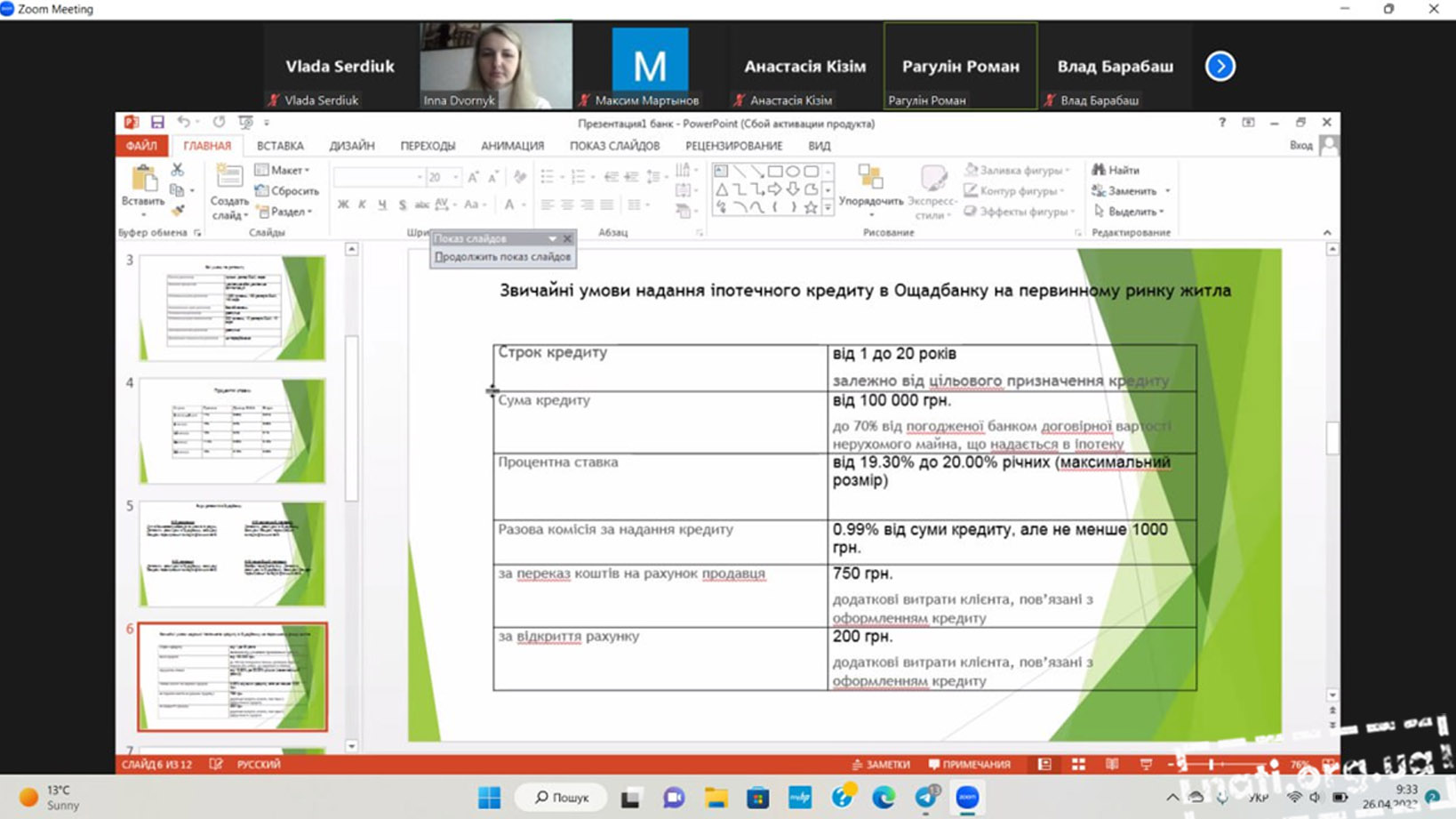Select slide 4 thumbnail
Viewport: 1456px width, 819px height.
click(232, 430)
